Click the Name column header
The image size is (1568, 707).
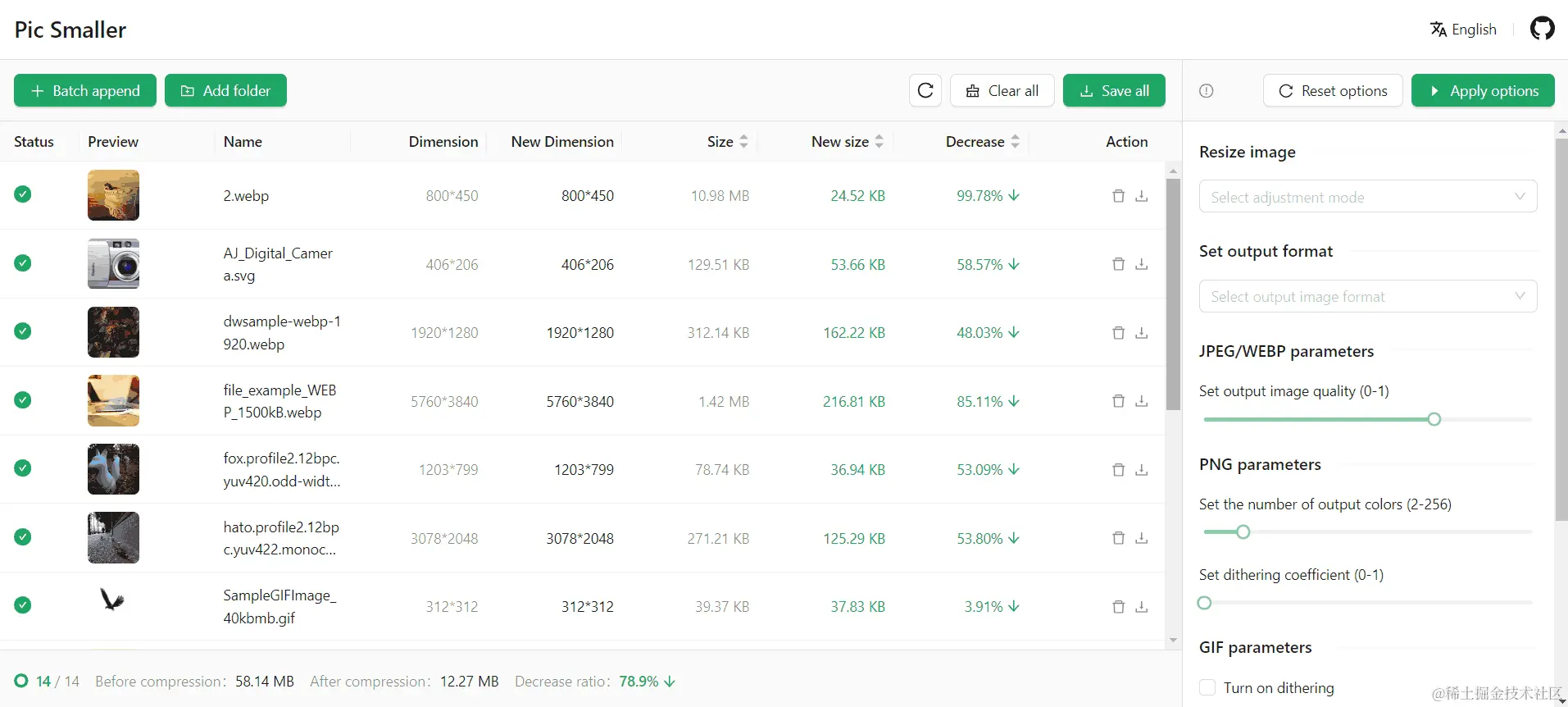pos(243,141)
